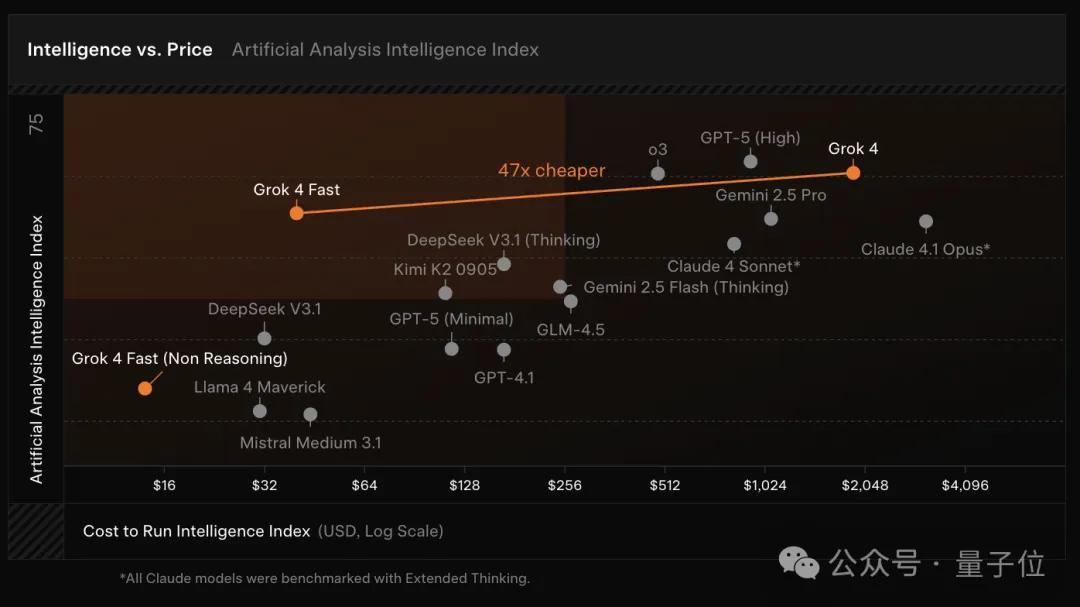1080x607 pixels.
Task: Click the Llama 4 Maverick data point
Action: point(260,411)
